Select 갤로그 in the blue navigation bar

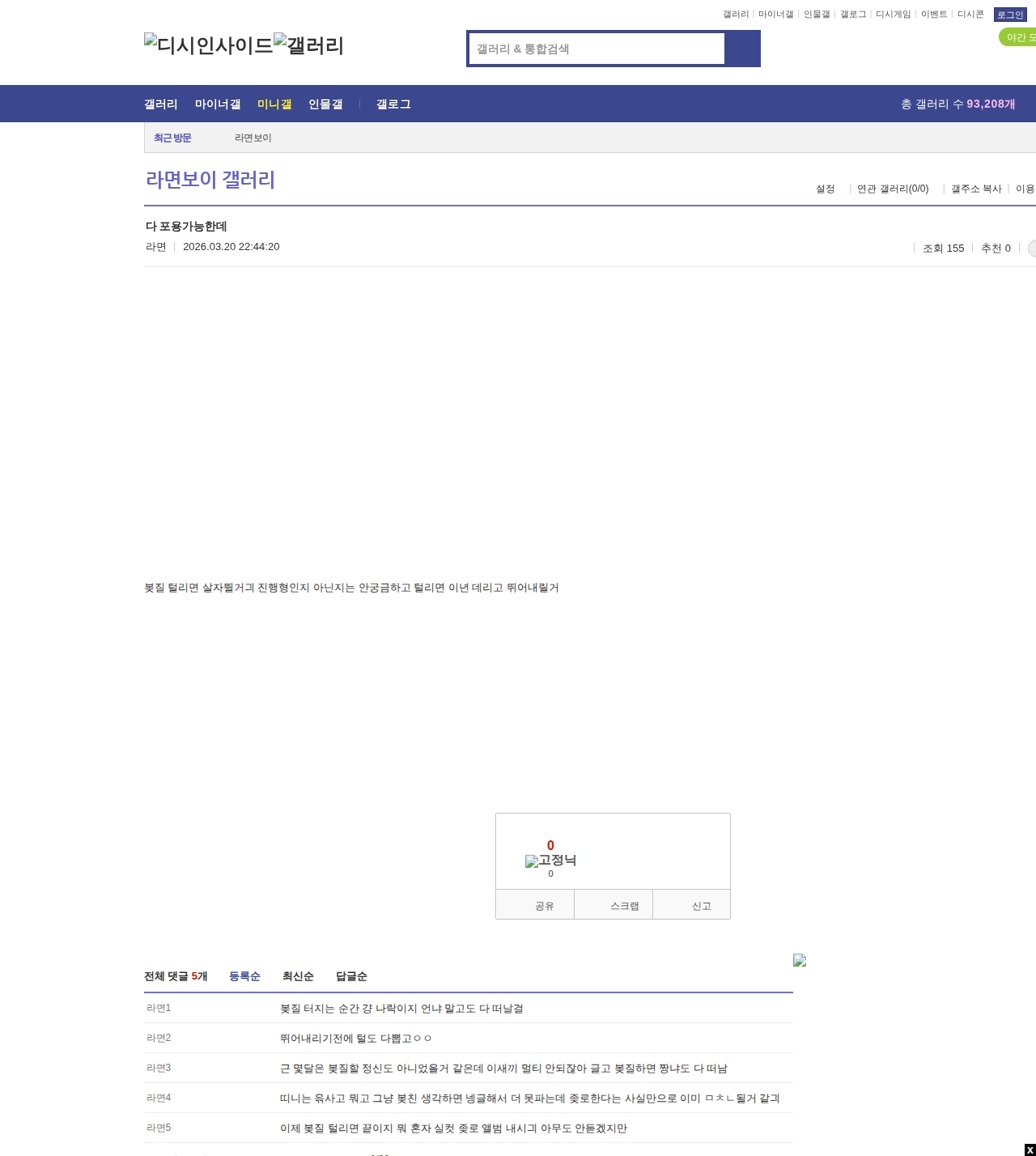click(x=393, y=104)
